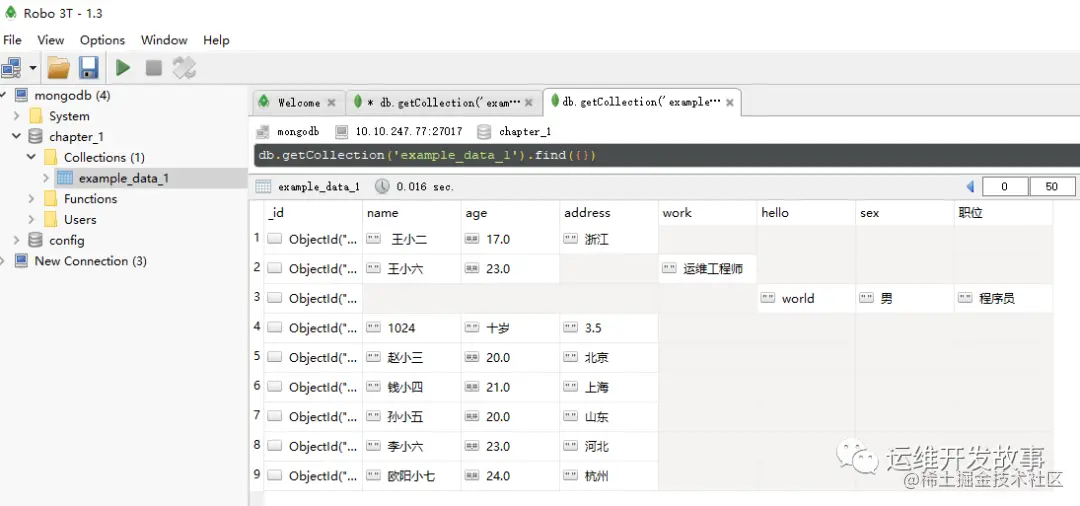The width and height of the screenshot is (1080, 506).
Task: Go to previous page with left arrow
Action: coord(970,187)
